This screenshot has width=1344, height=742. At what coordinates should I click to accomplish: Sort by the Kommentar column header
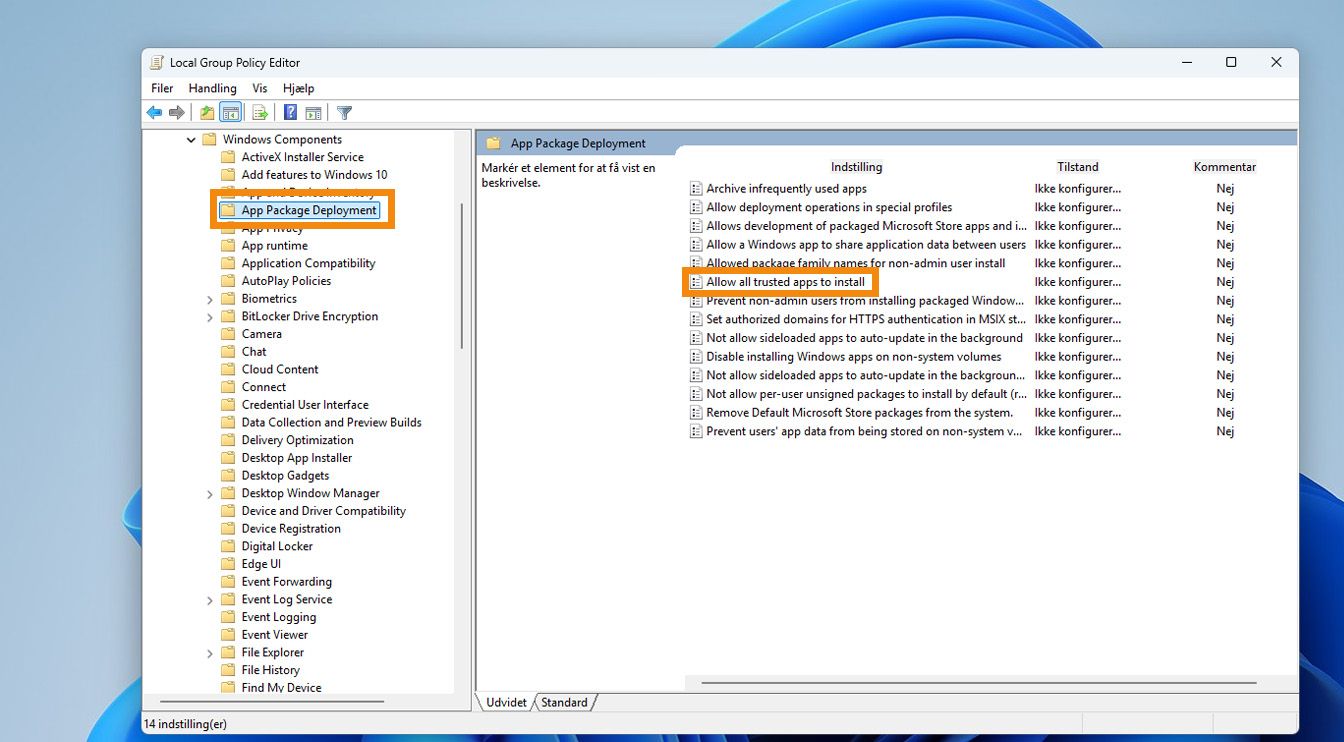[1225, 167]
